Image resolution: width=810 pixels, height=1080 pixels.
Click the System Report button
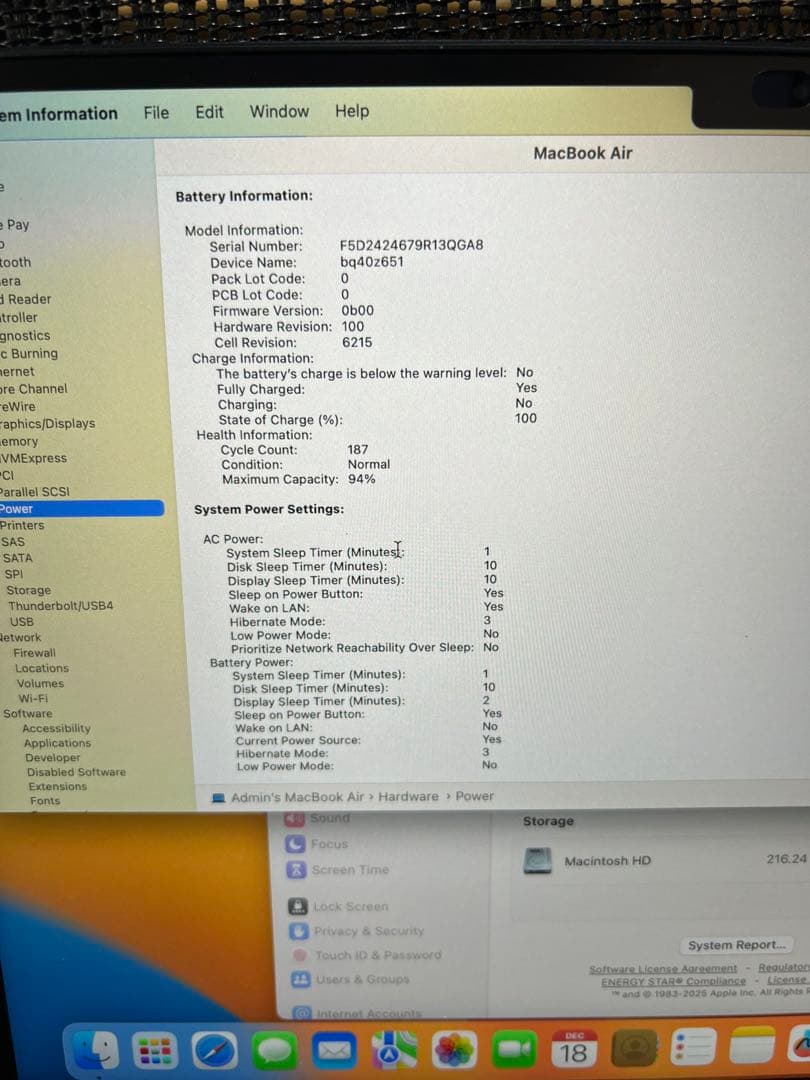click(736, 945)
